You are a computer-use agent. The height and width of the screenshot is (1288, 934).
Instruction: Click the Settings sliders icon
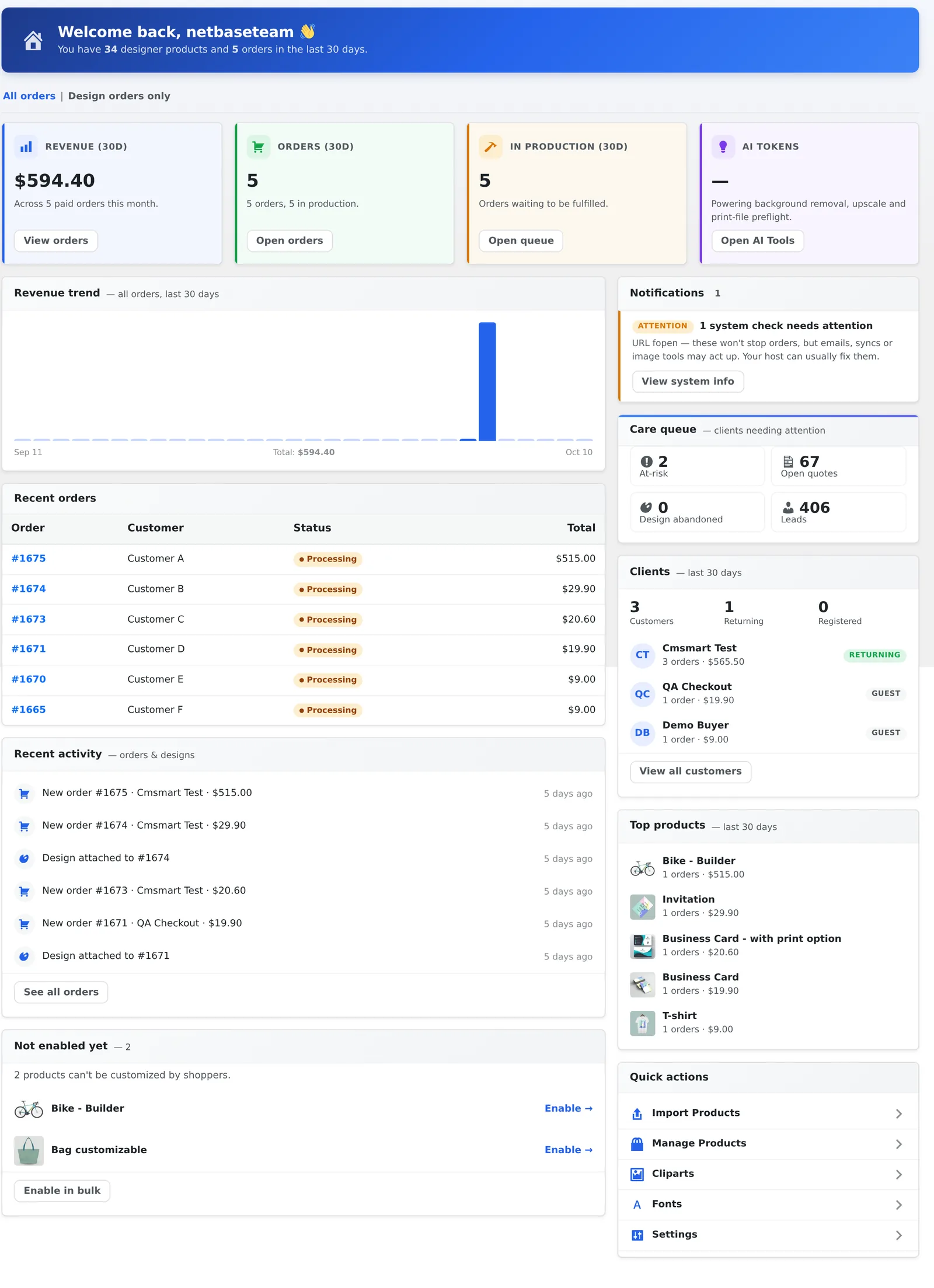click(x=637, y=1235)
